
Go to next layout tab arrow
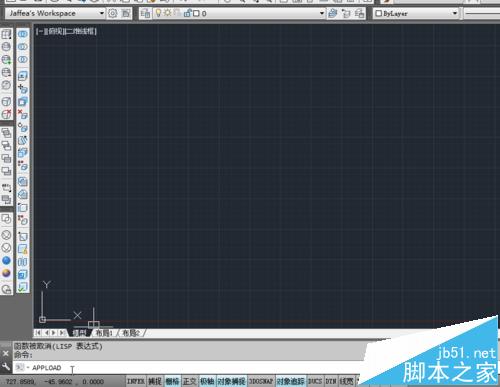[54, 333]
